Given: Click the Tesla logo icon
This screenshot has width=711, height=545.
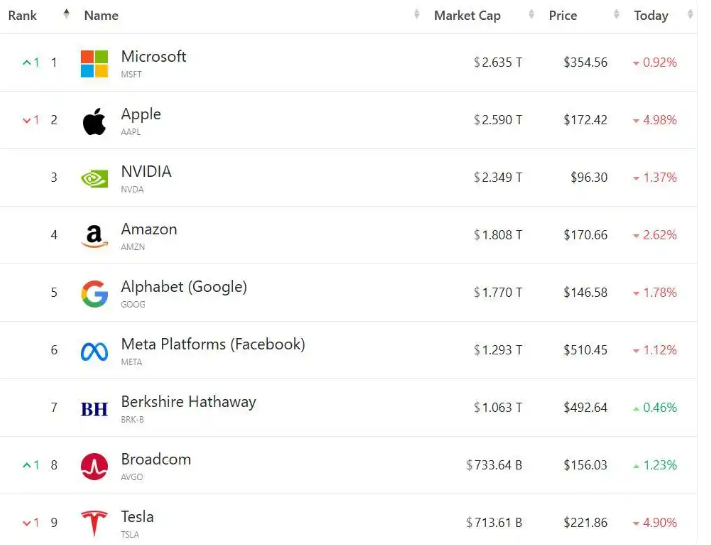Looking at the screenshot, I should pos(94,523).
